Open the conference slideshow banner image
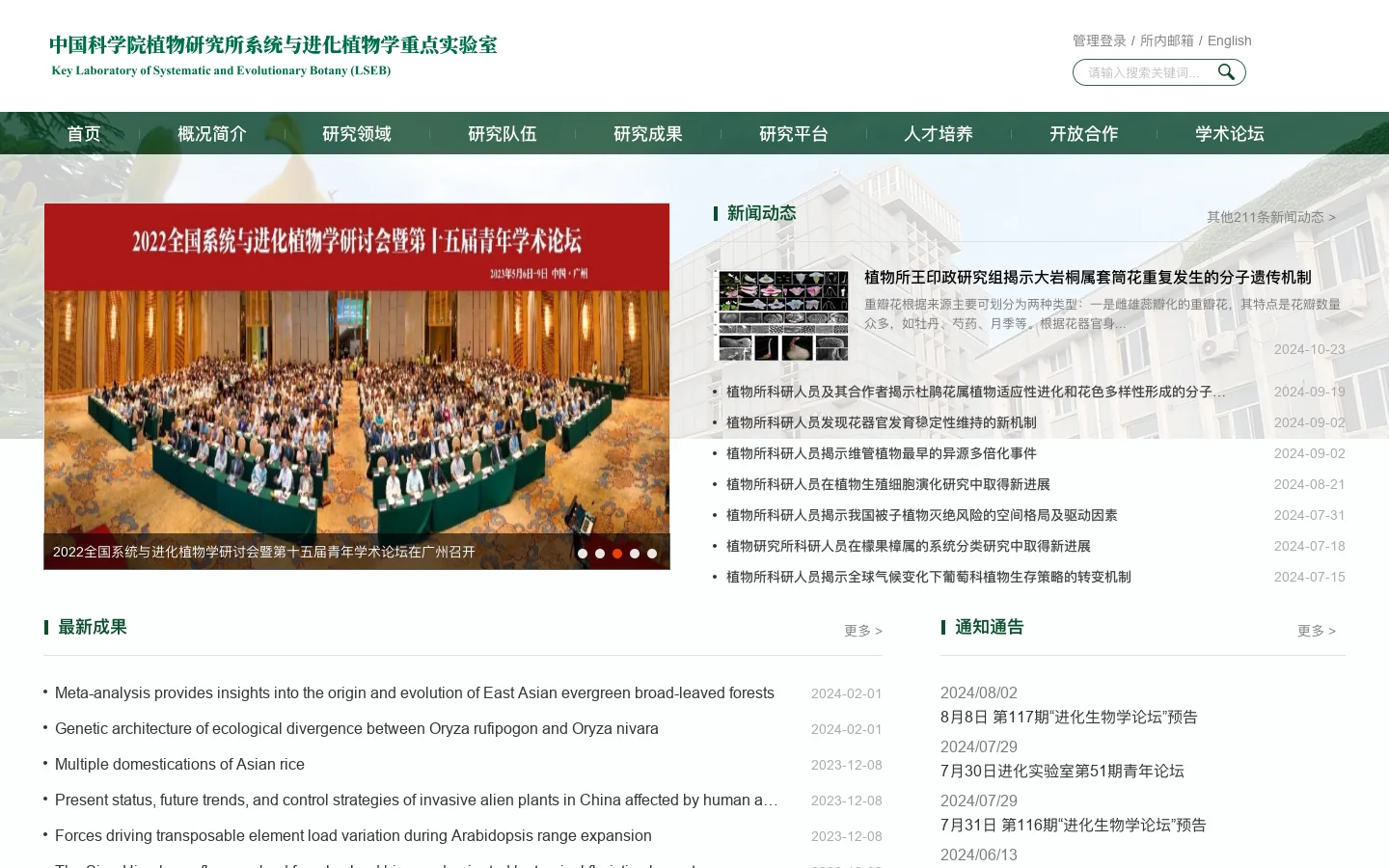The width and height of the screenshot is (1389, 868). click(357, 386)
